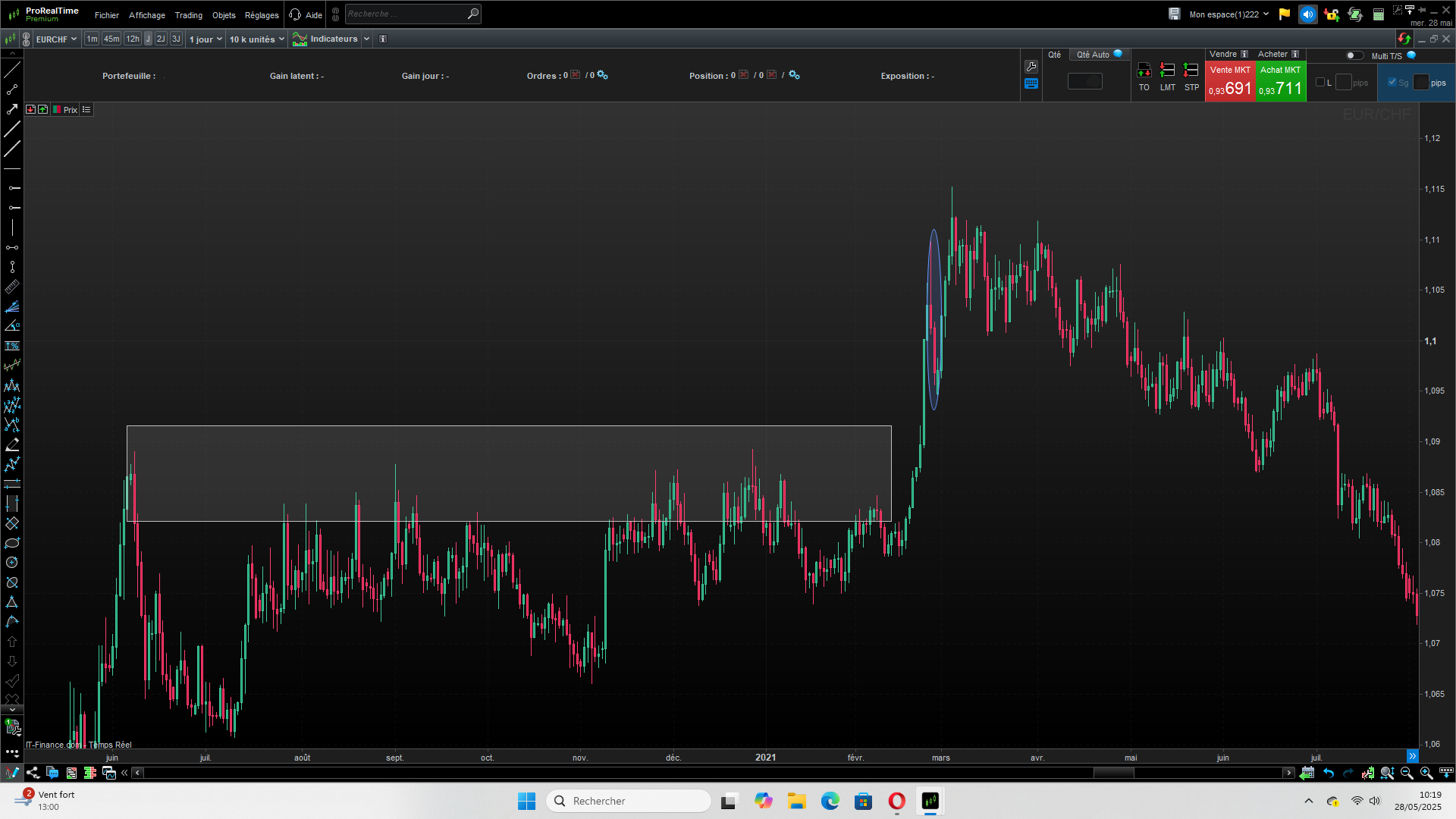Image resolution: width=1456 pixels, height=819 pixels.
Task: Open the Prix list settings icon
Action: 86,110
